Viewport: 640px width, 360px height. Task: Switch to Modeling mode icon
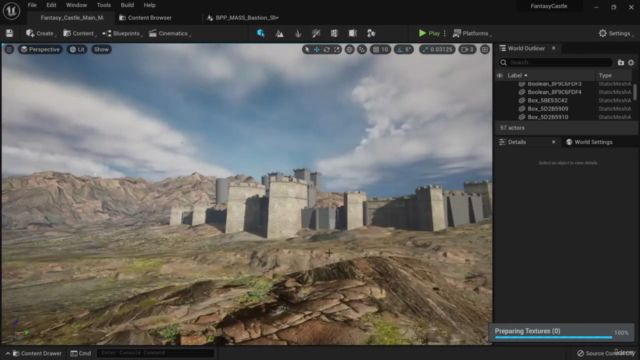pyautogui.click(x=334, y=33)
